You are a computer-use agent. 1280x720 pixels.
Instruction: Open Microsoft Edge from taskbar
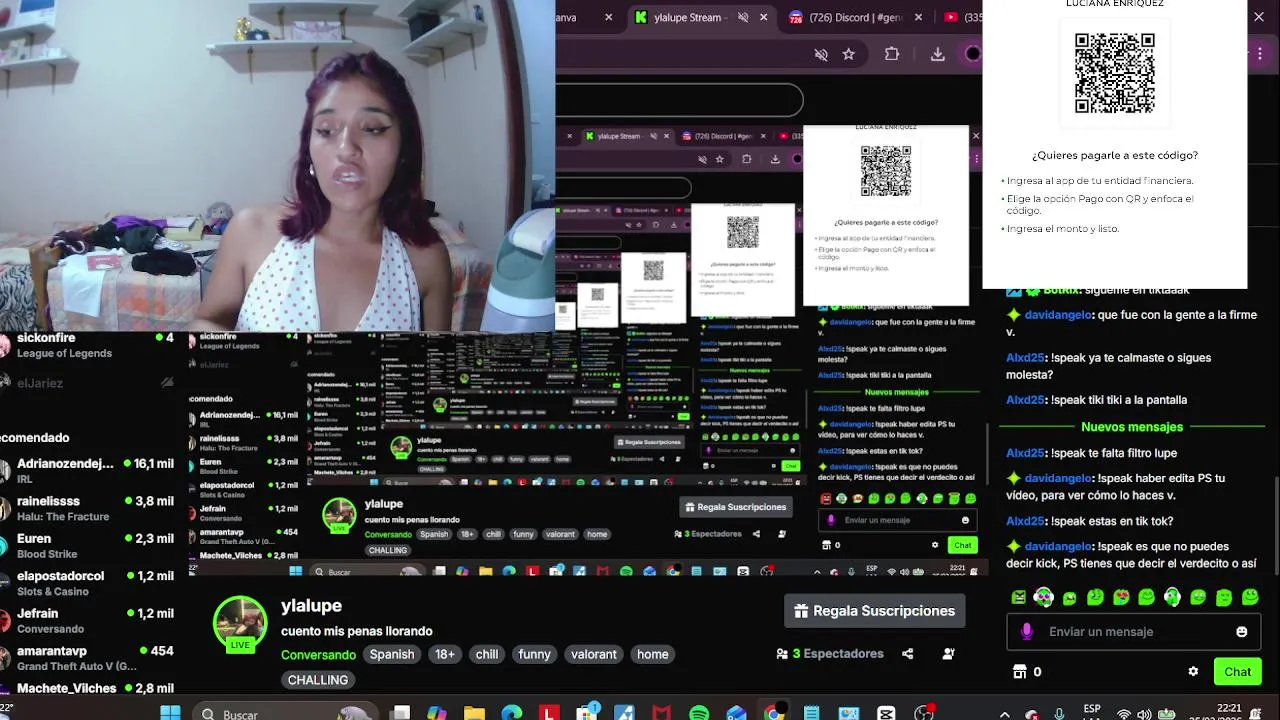pyautogui.click(x=511, y=713)
